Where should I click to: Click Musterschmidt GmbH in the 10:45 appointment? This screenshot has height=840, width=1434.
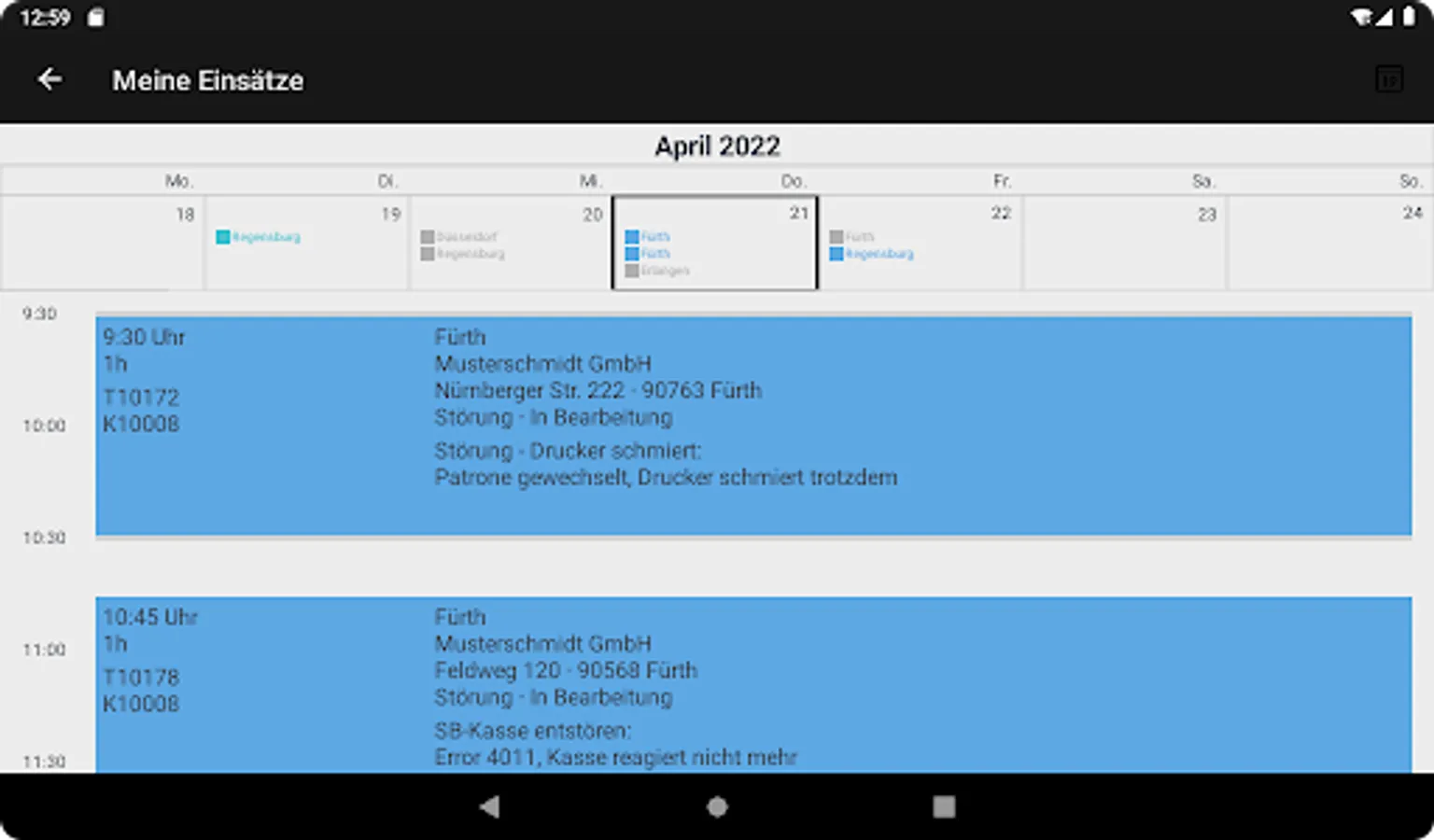[x=543, y=644]
